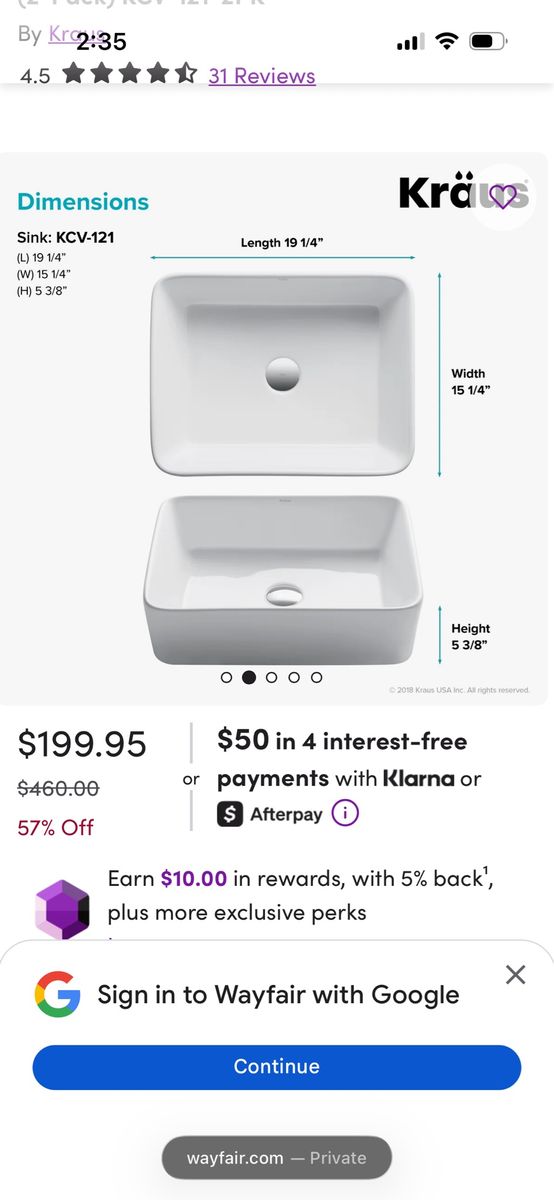Tap the Afterpay logo icon

tap(230, 814)
